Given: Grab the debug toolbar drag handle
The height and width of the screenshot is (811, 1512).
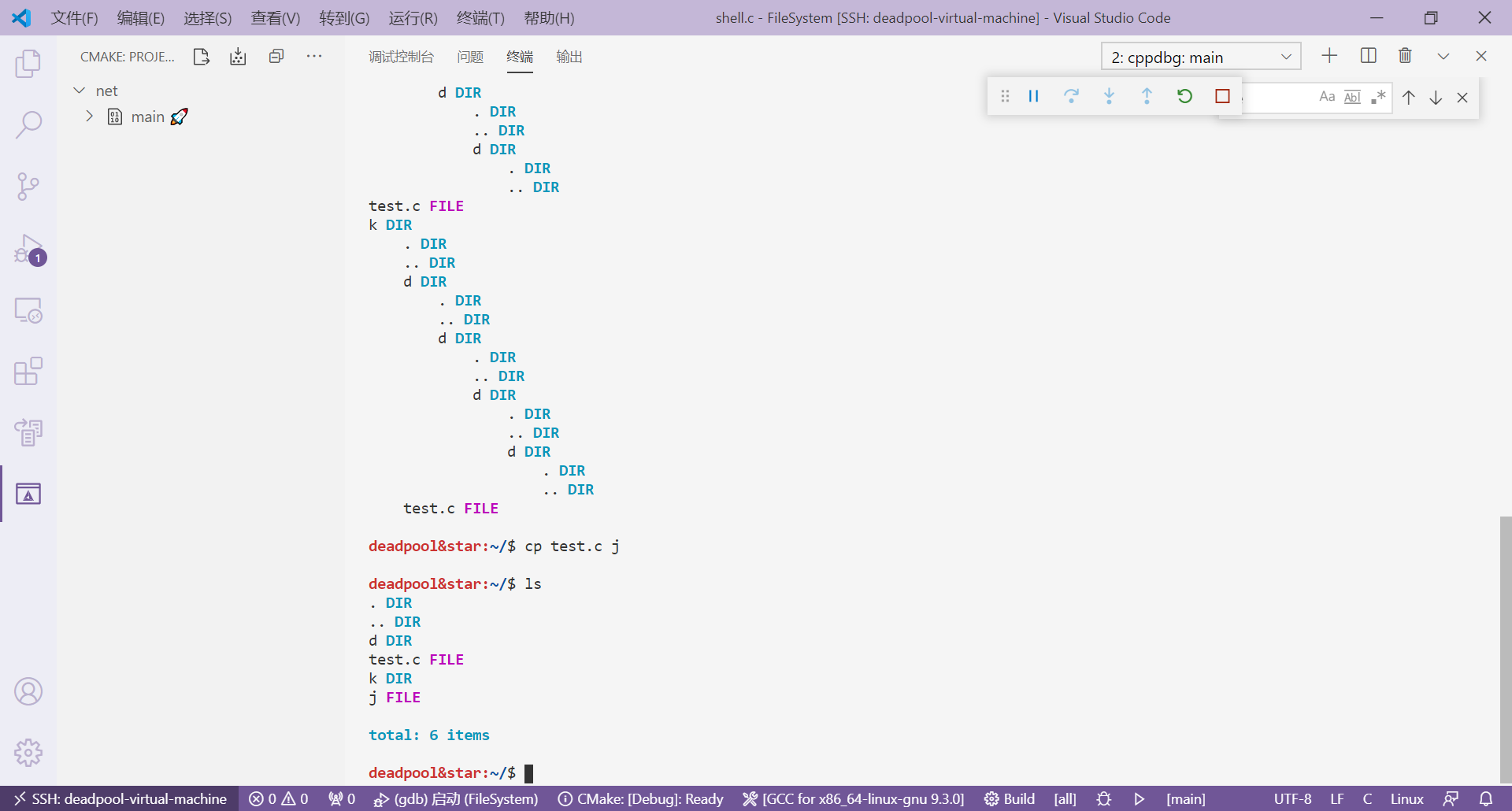Looking at the screenshot, I should point(1005,96).
